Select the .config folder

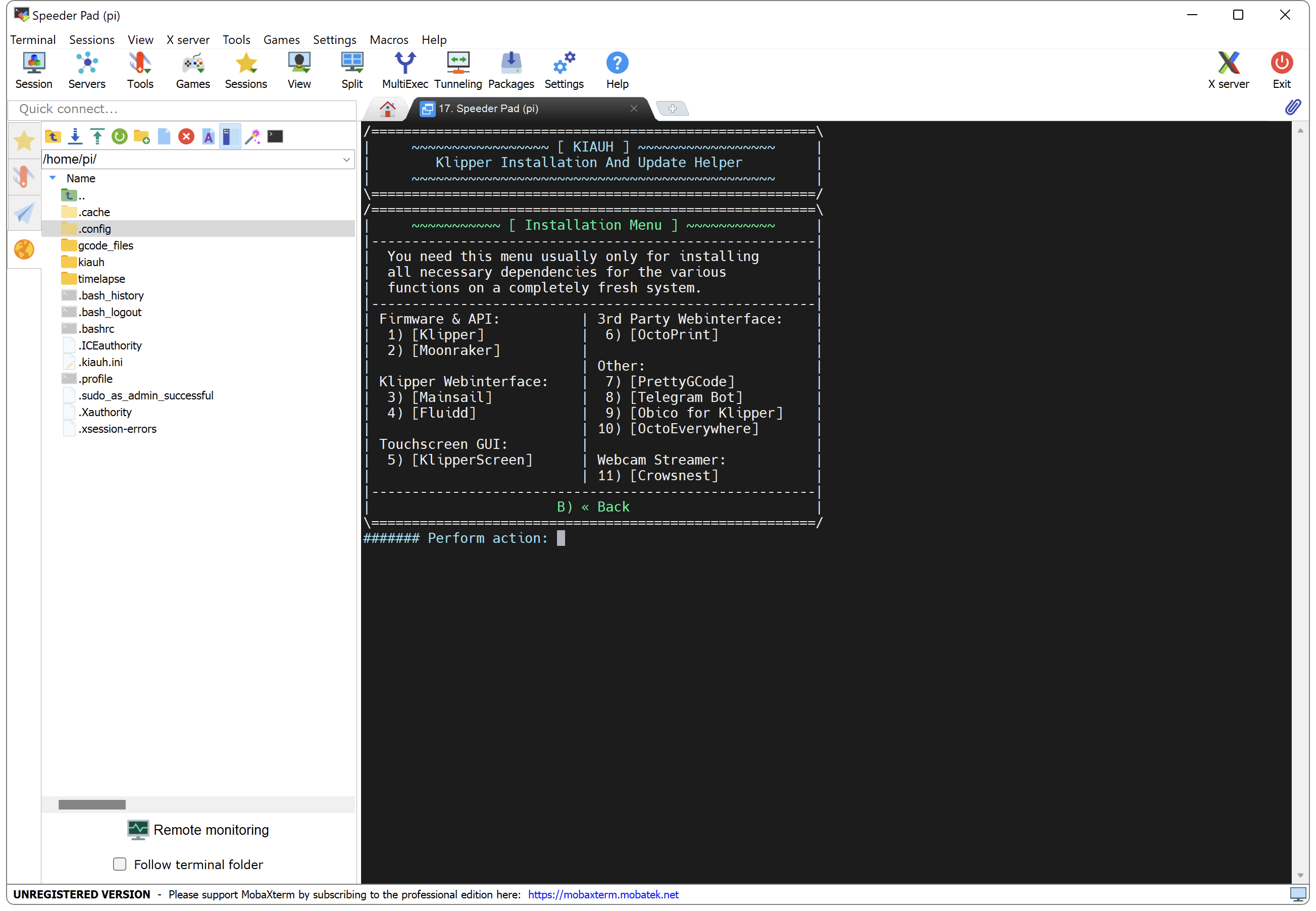click(x=198, y=229)
